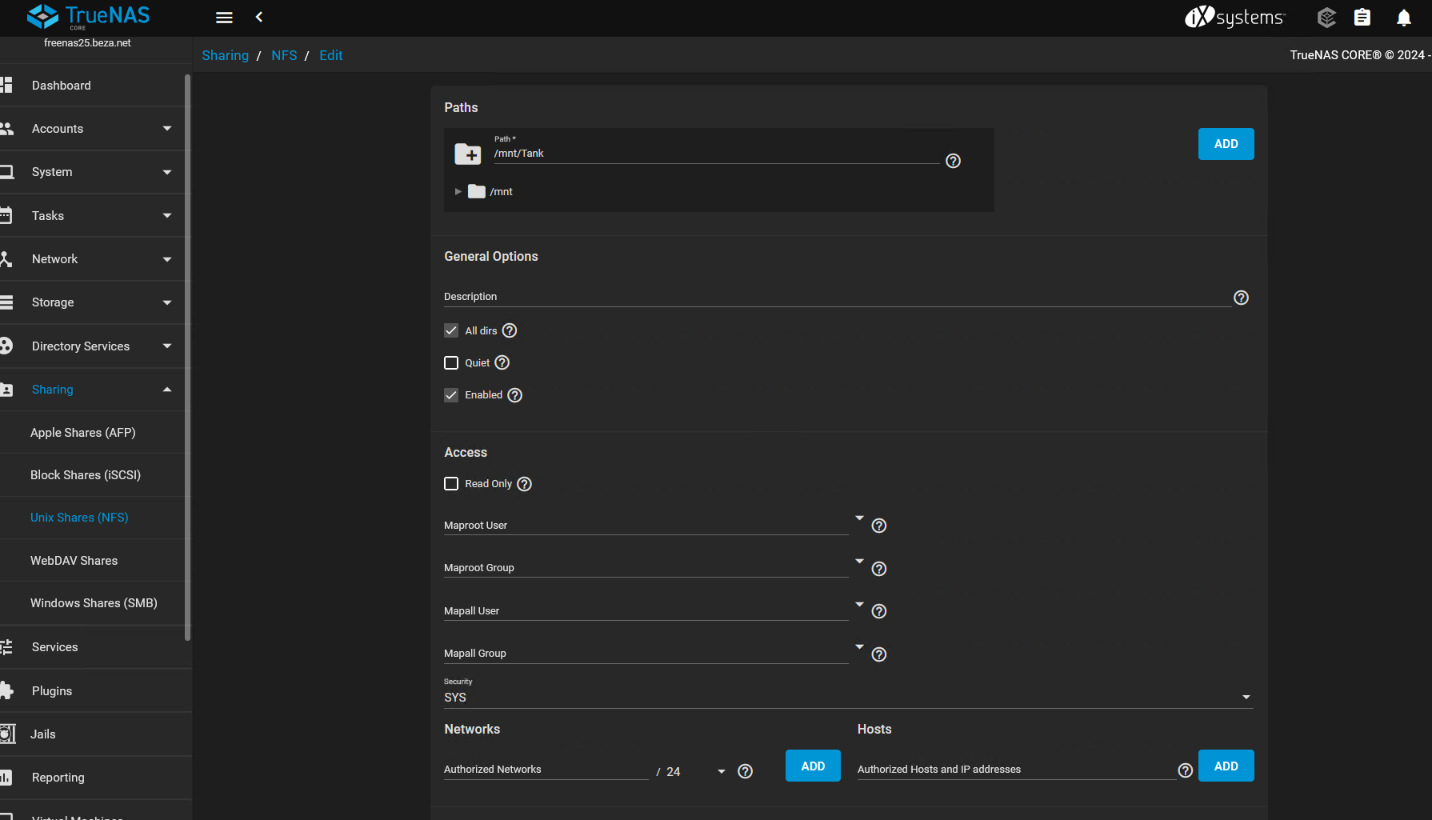Open help tooltip for Authorized Networks
Screen dimensions: 1432x820
tap(745, 772)
